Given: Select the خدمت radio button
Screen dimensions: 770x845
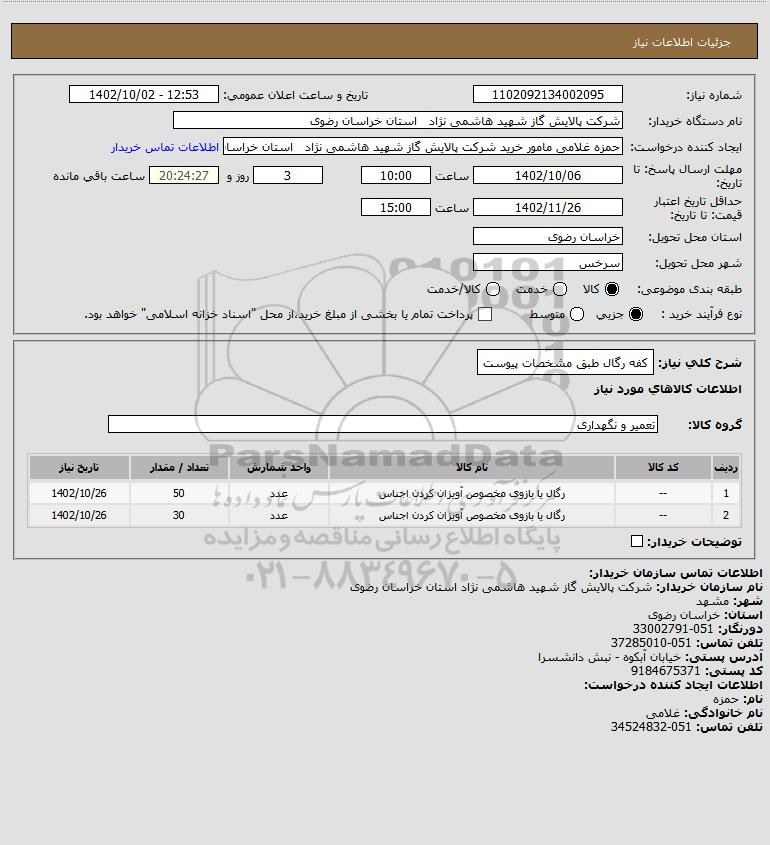Looking at the screenshot, I should [x=560, y=289].
